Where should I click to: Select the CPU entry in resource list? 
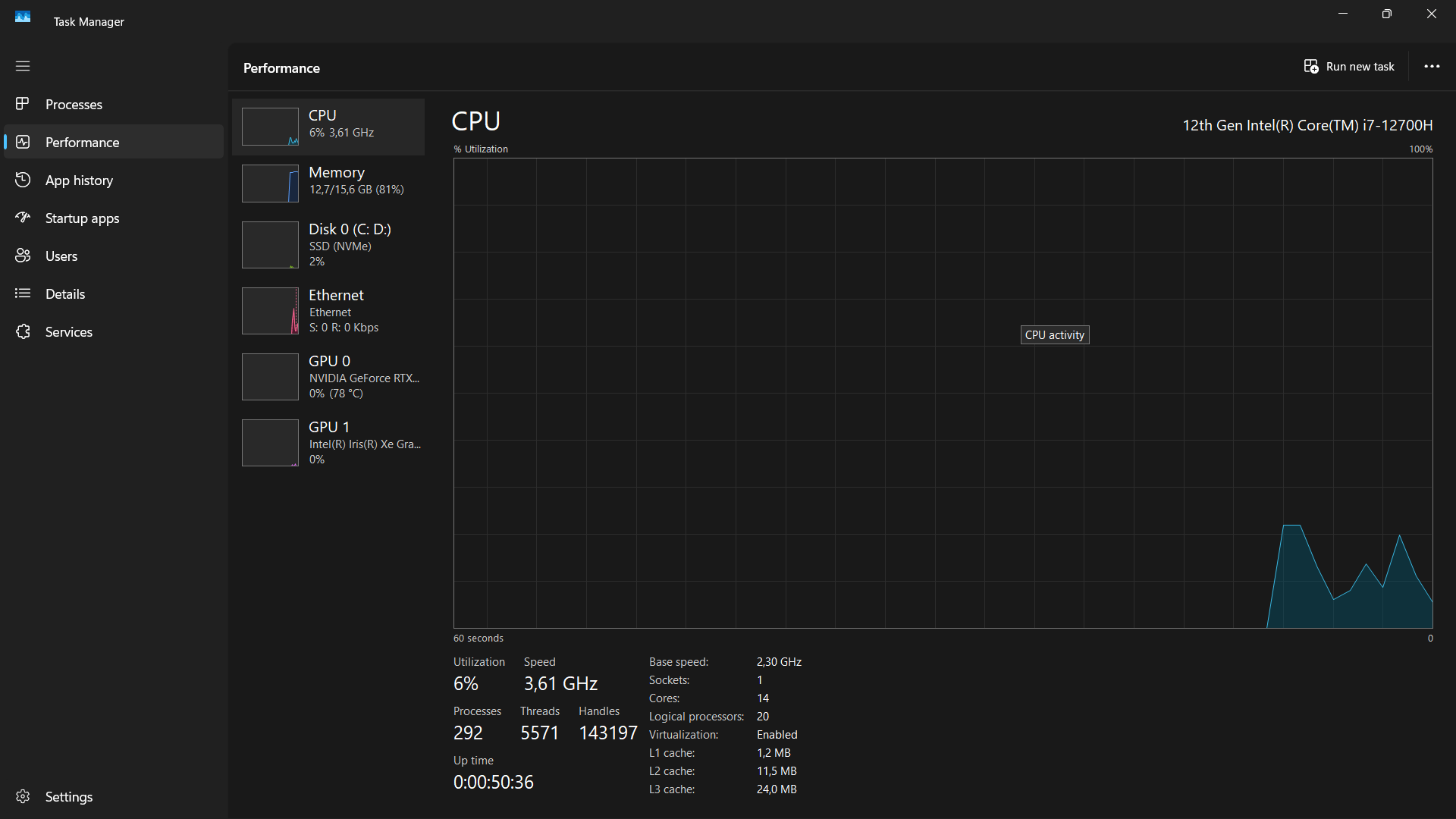(x=328, y=126)
